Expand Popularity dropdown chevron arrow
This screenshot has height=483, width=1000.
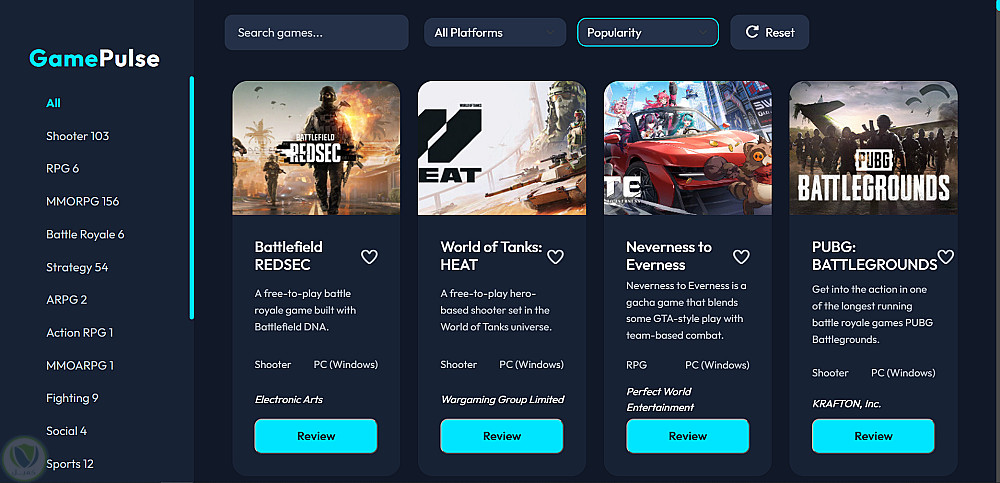(x=703, y=33)
